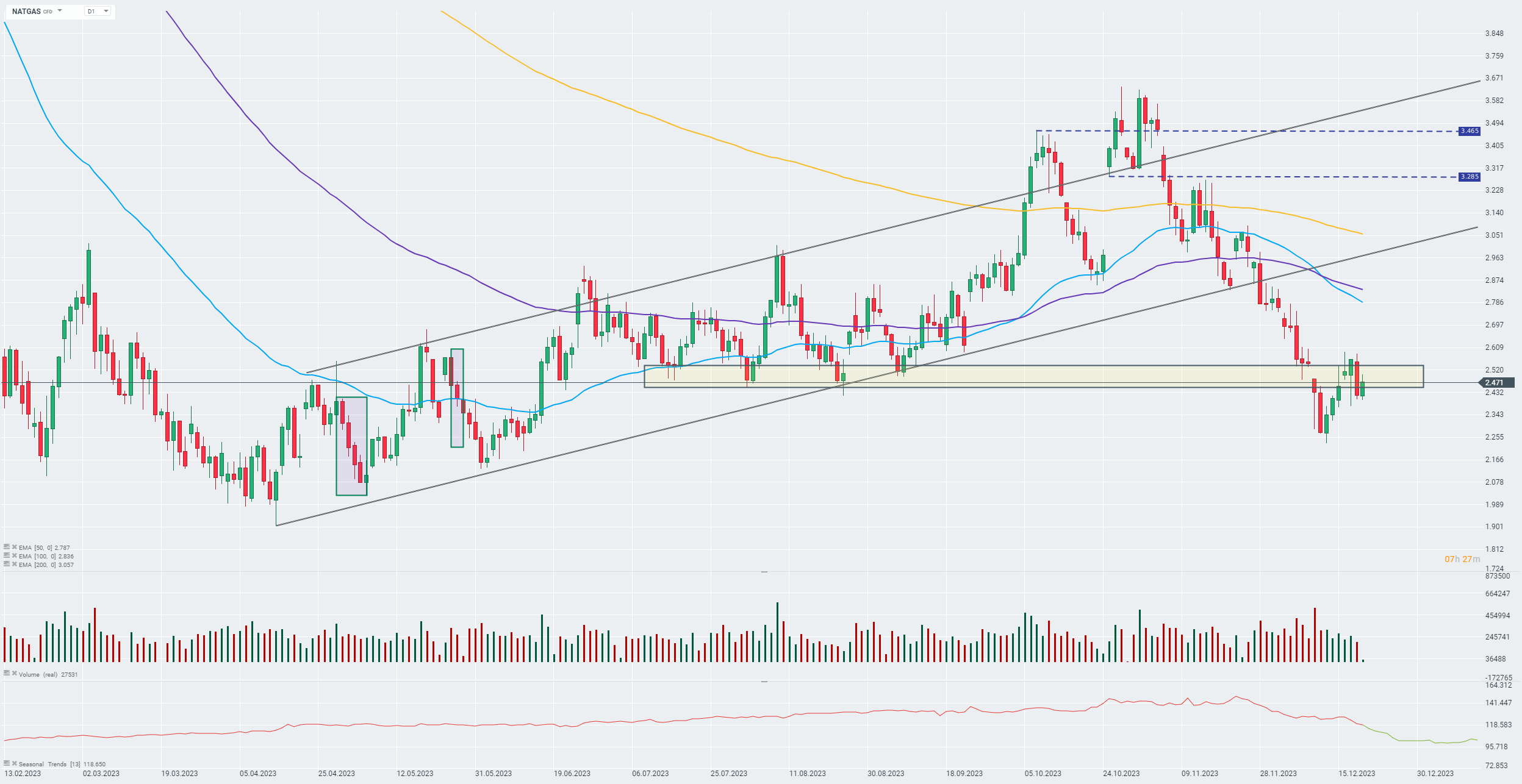Open settings icon for Volume indicator
The width and height of the screenshot is (1522, 784).
(7, 674)
